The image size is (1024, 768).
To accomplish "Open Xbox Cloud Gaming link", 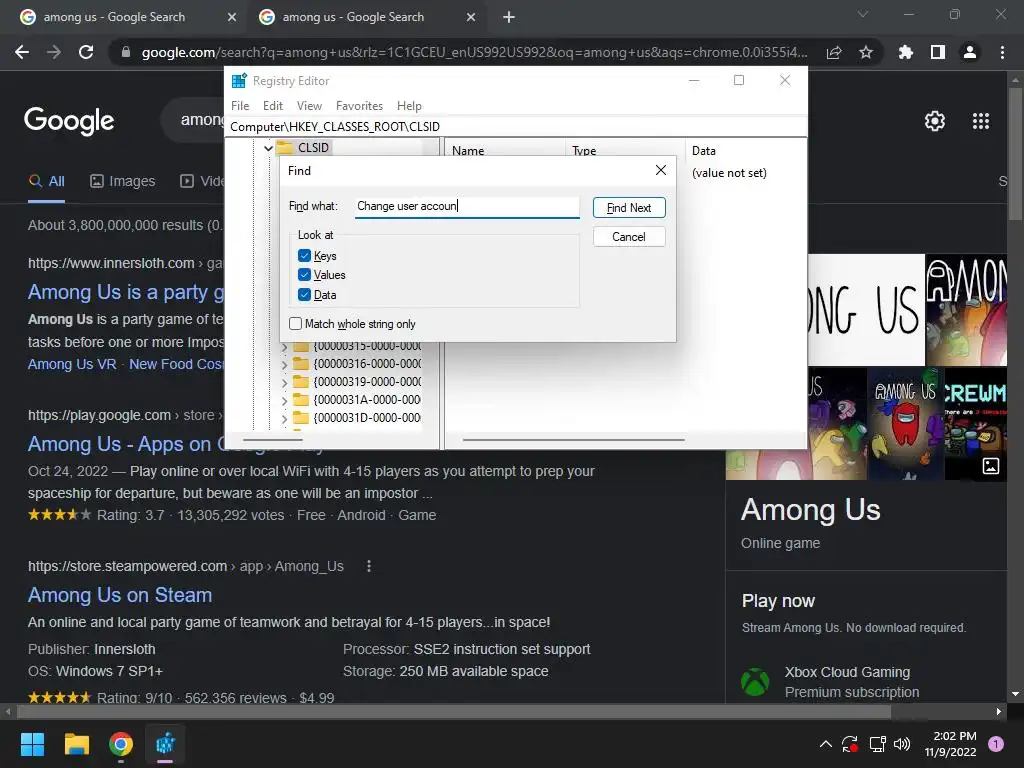I will click(x=847, y=672).
